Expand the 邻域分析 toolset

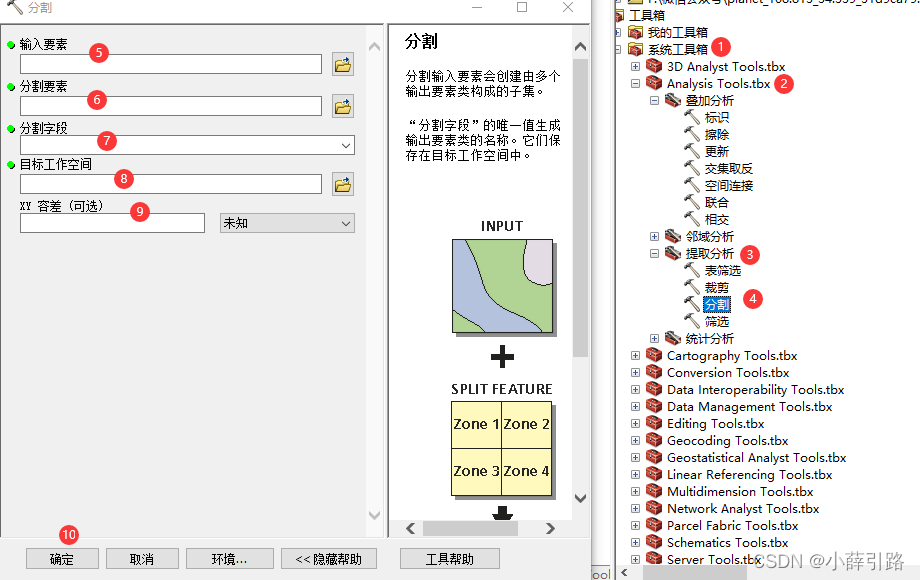654,237
